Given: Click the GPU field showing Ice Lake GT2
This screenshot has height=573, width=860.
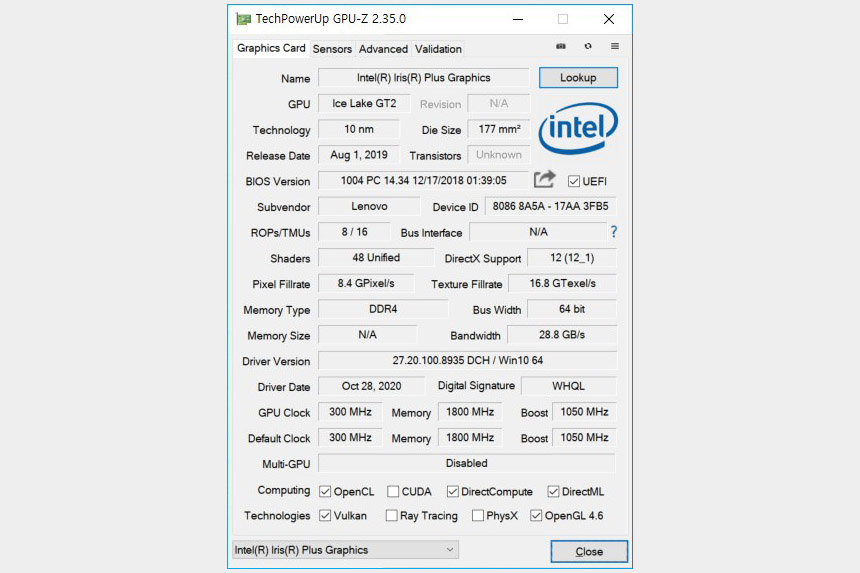Looking at the screenshot, I should 364,104.
